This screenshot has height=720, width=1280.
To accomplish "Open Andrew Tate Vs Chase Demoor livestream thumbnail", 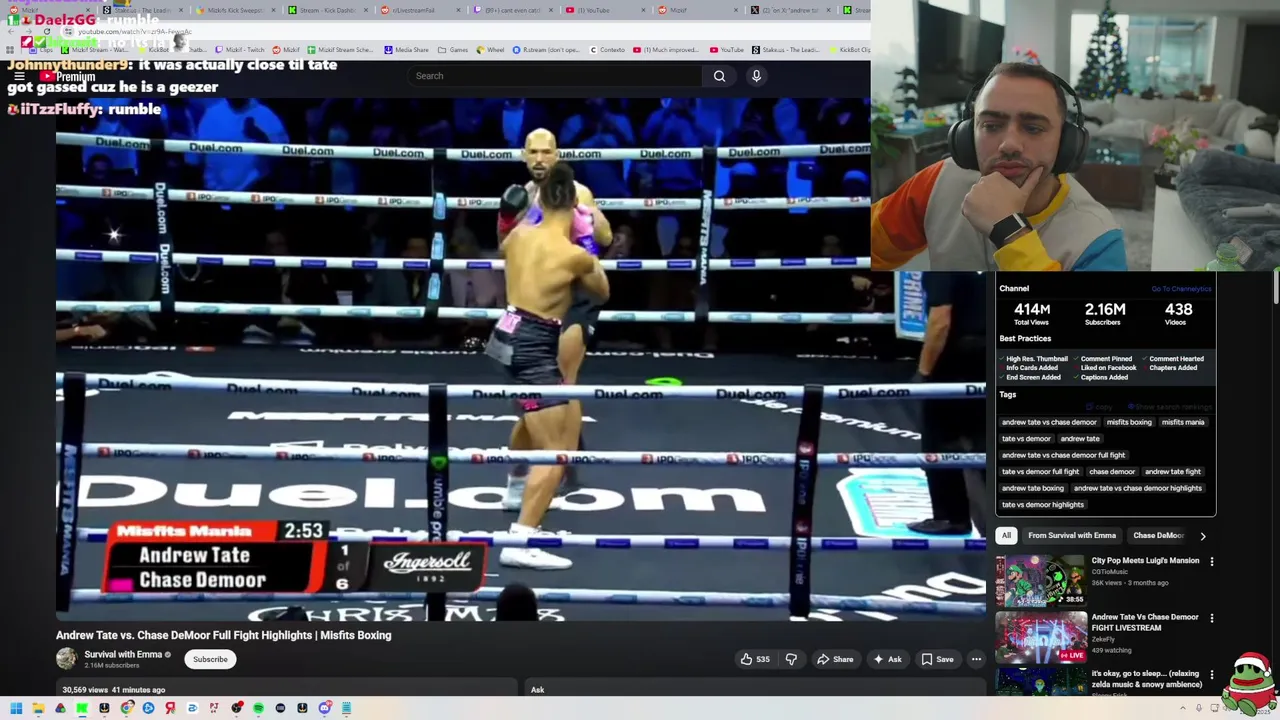I will [1041, 637].
